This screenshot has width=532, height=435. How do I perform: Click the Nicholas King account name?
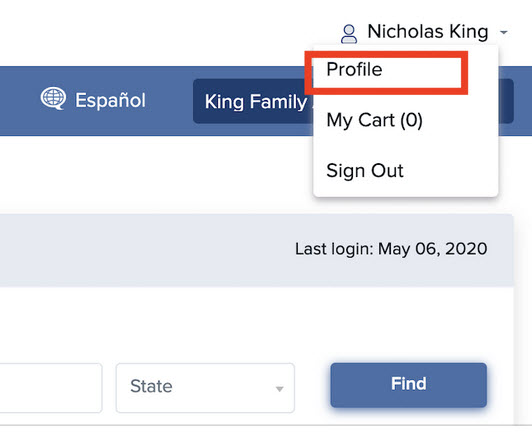point(428,32)
